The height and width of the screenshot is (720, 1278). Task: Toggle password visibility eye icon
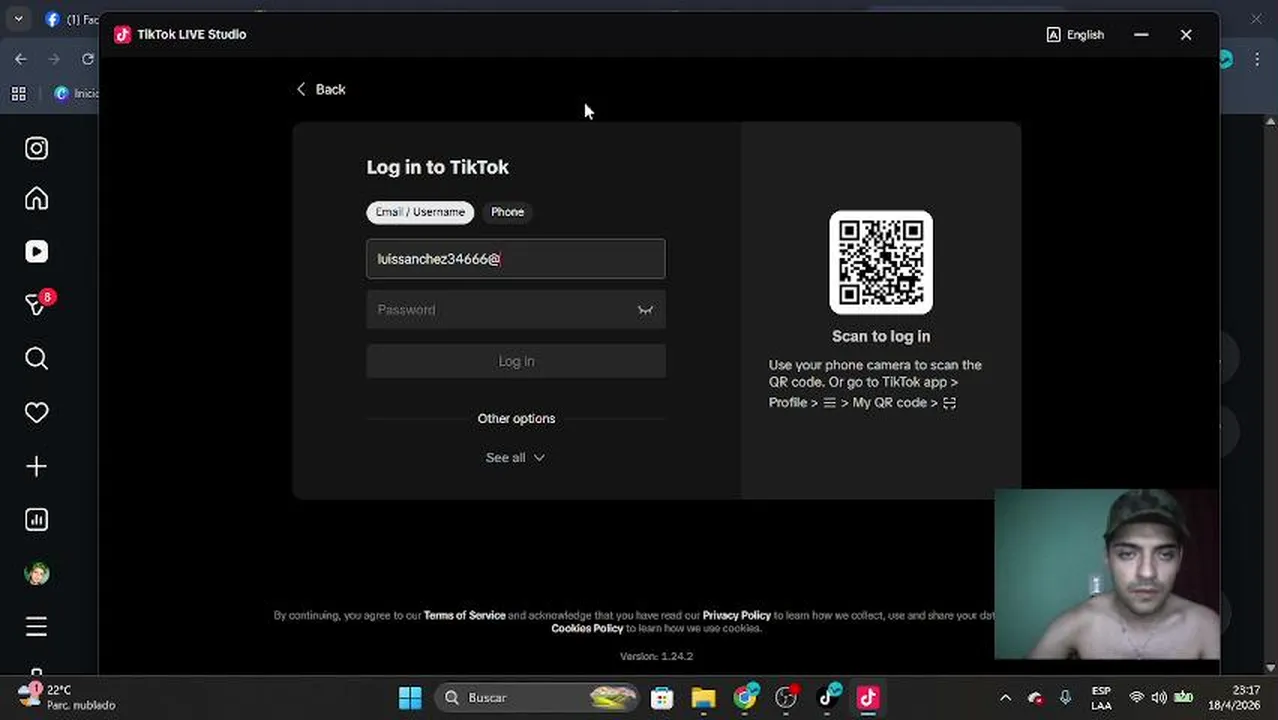click(x=645, y=310)
